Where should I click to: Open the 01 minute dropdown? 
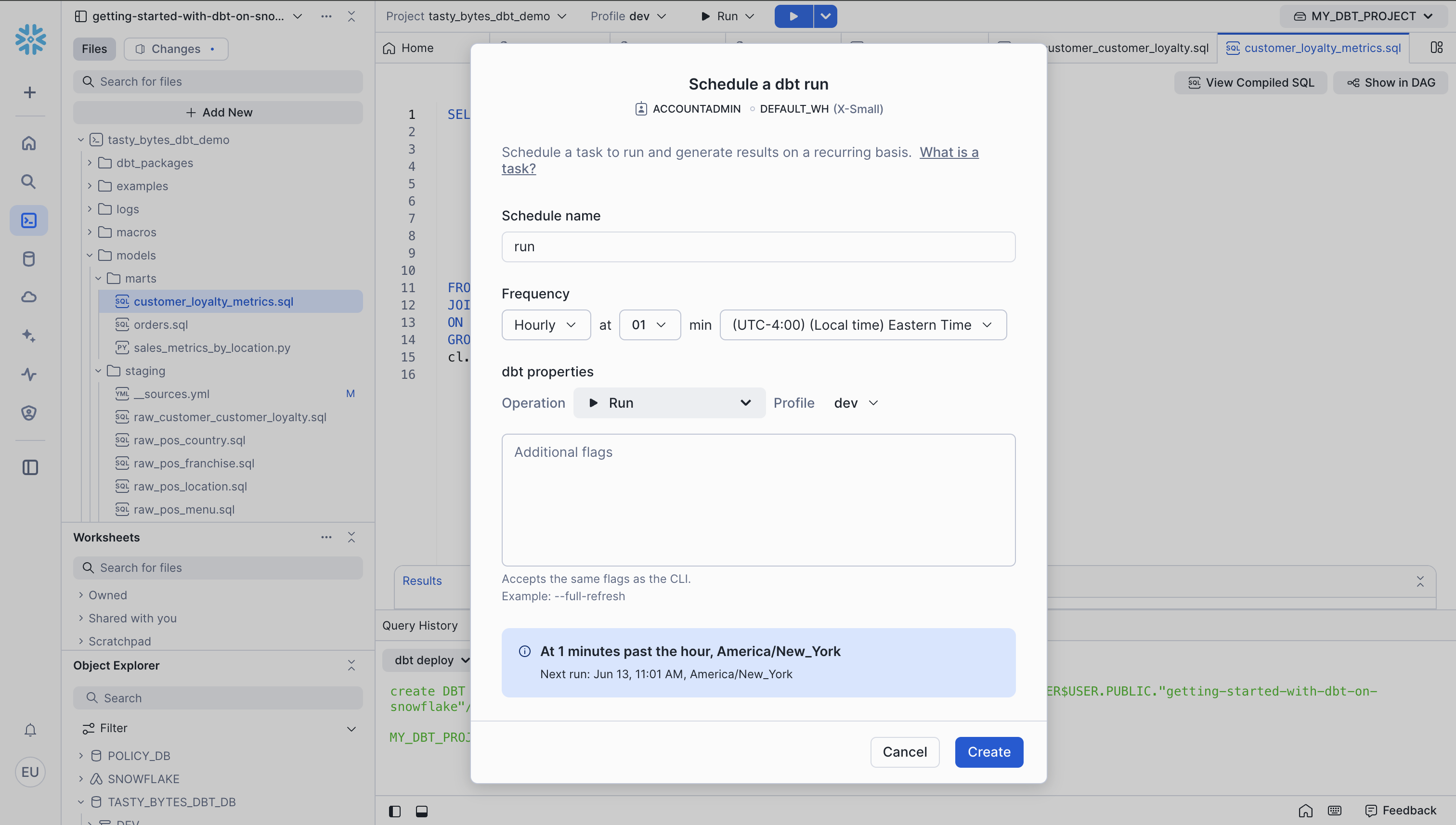[650, 325]
